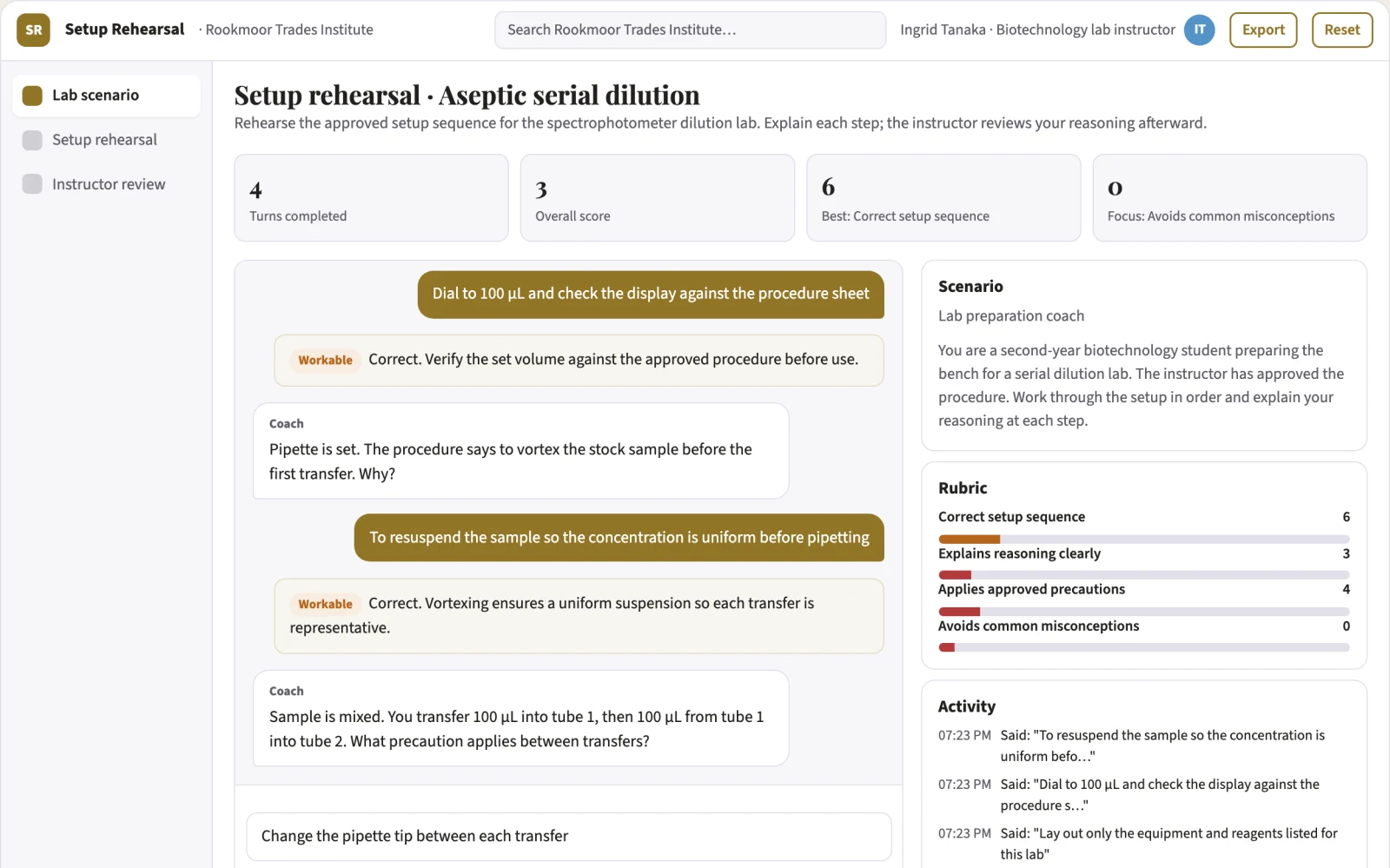The width and height of the screenshot is (1390, 868).
Task: Click the Activity entry 'Lay out only the equipment'
Action: pos(1143,844)
